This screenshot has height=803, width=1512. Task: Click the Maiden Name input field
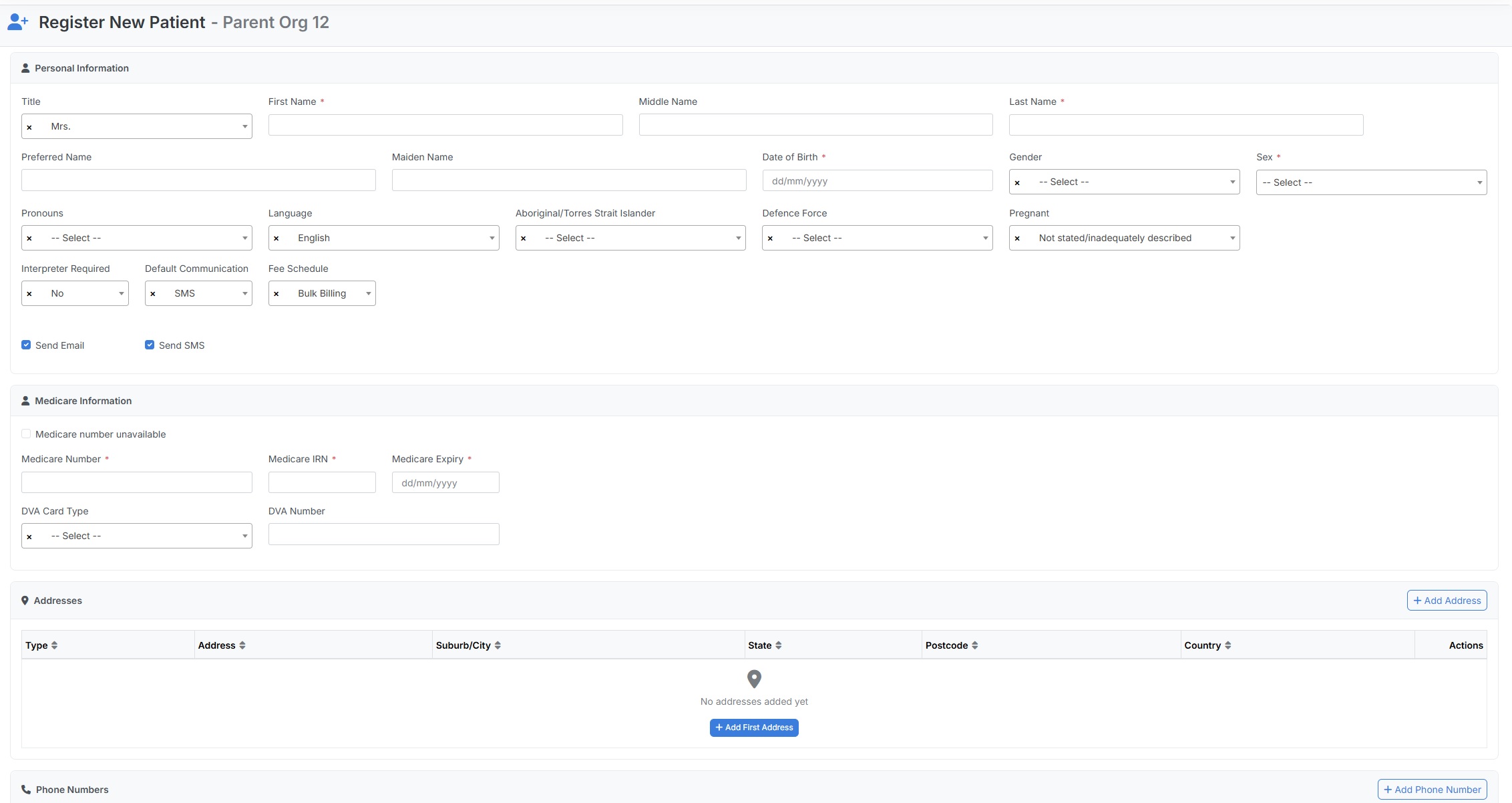569,180
